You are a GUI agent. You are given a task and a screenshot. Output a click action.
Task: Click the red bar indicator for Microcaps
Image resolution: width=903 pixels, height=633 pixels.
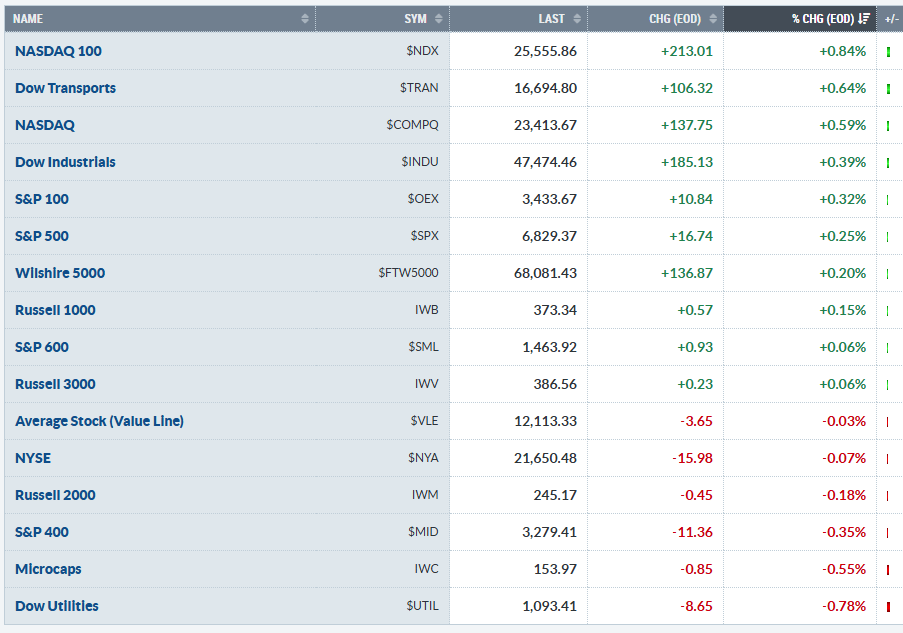[x=888, y=569]
